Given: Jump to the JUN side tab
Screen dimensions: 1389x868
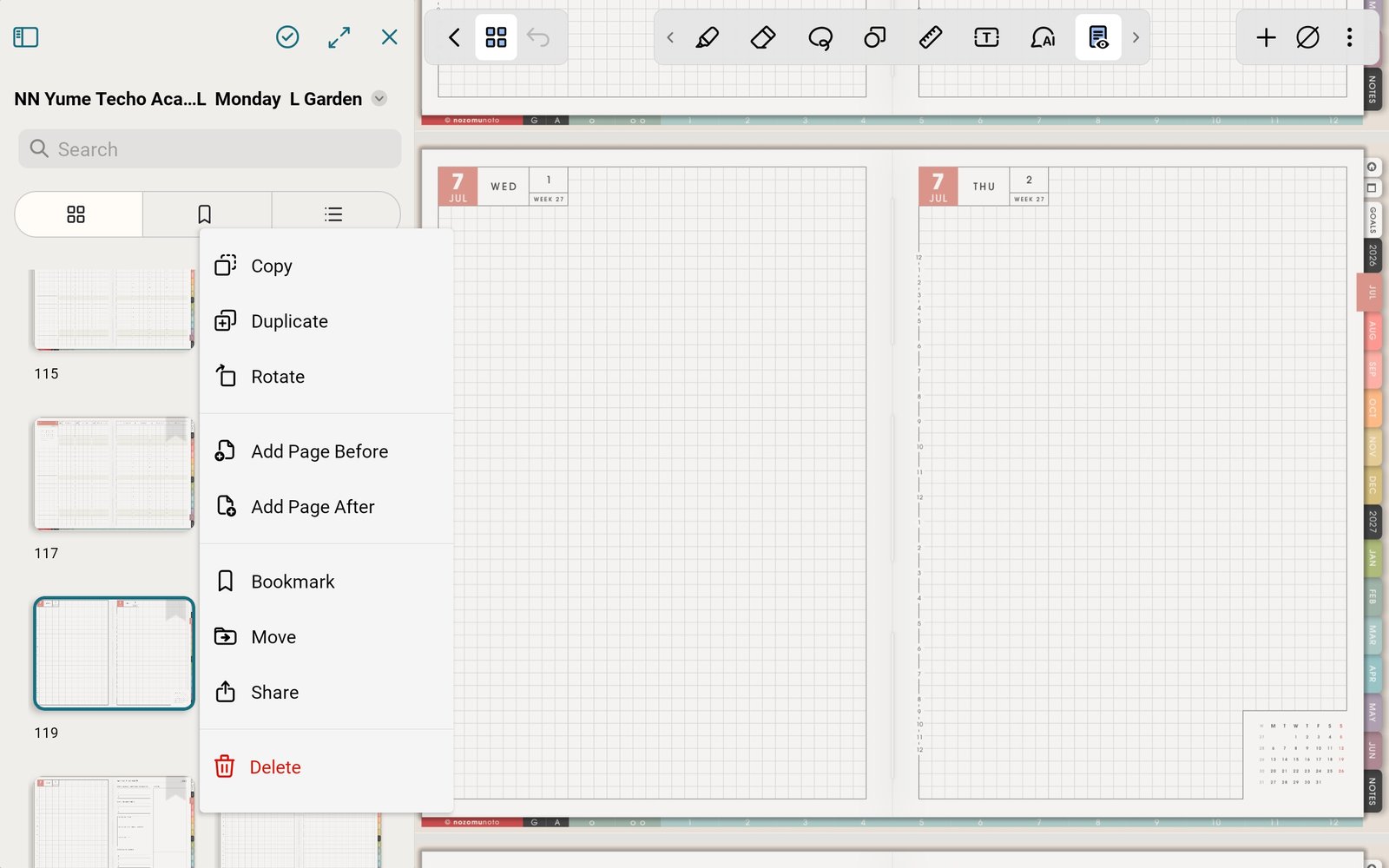Looking at the screenshot, I should (x=1373, y=750).
